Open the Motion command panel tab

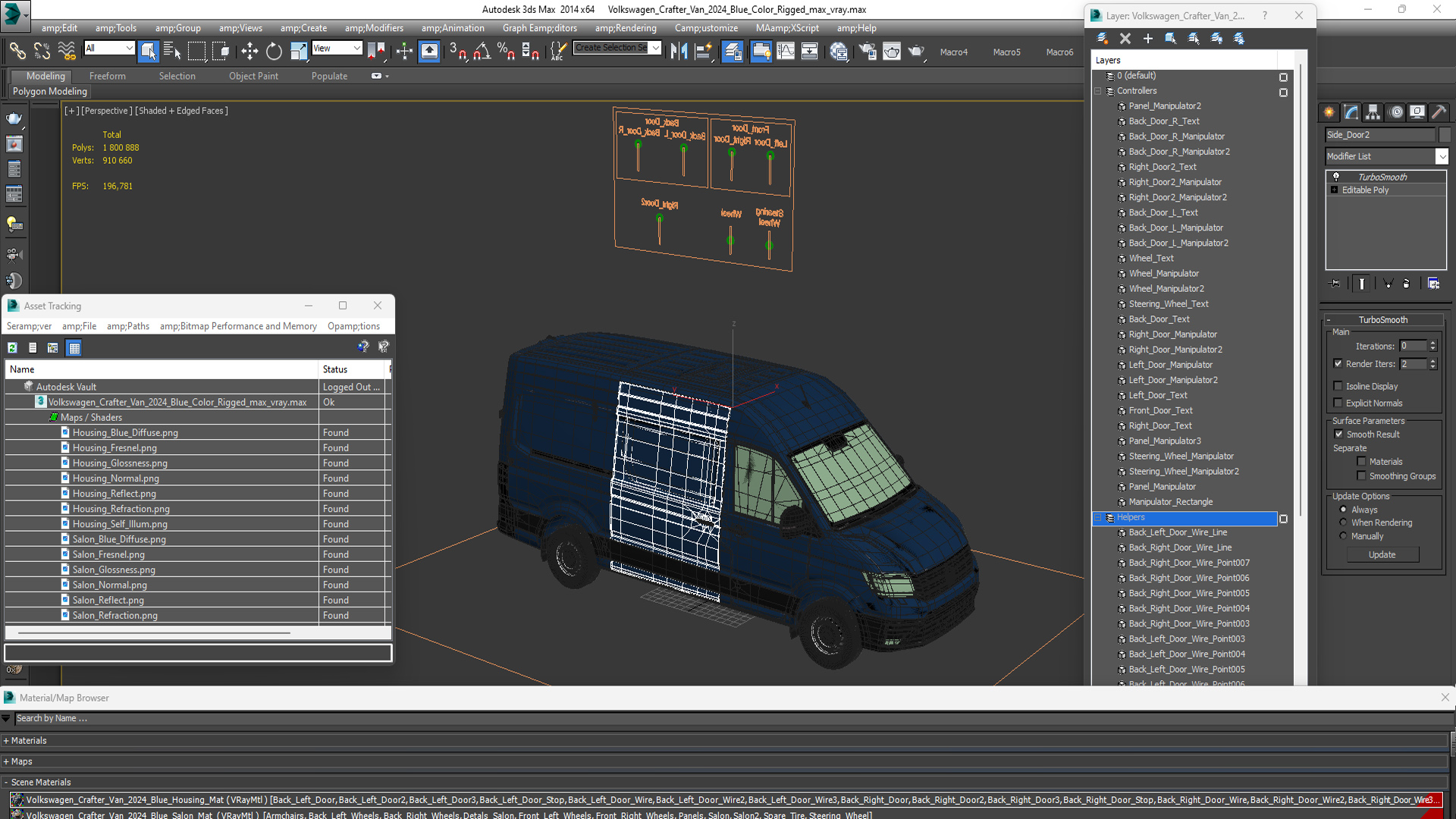coord(1395,112)
